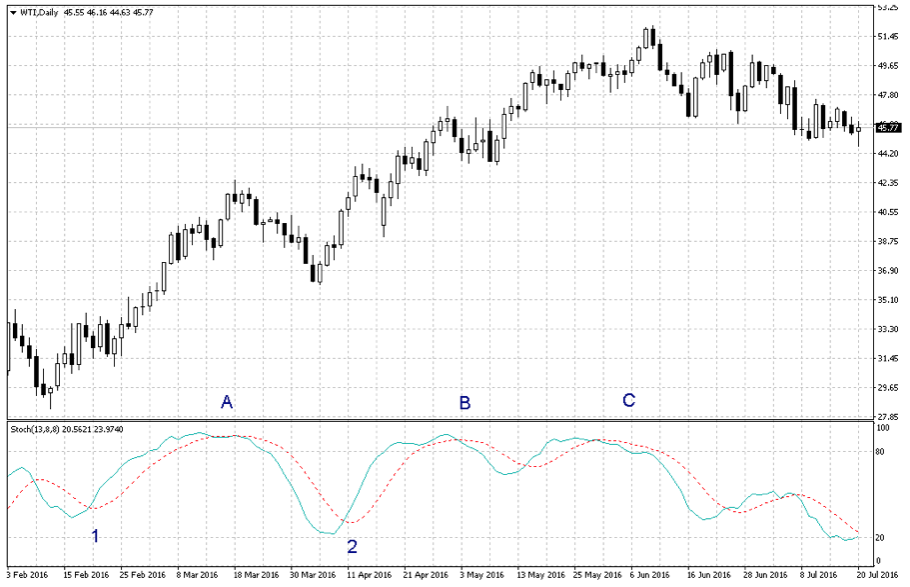910x587 pixels.
Task: Expand the WTI,Daily symbol dropdown arrow
Action: click(x=12, y=11)
